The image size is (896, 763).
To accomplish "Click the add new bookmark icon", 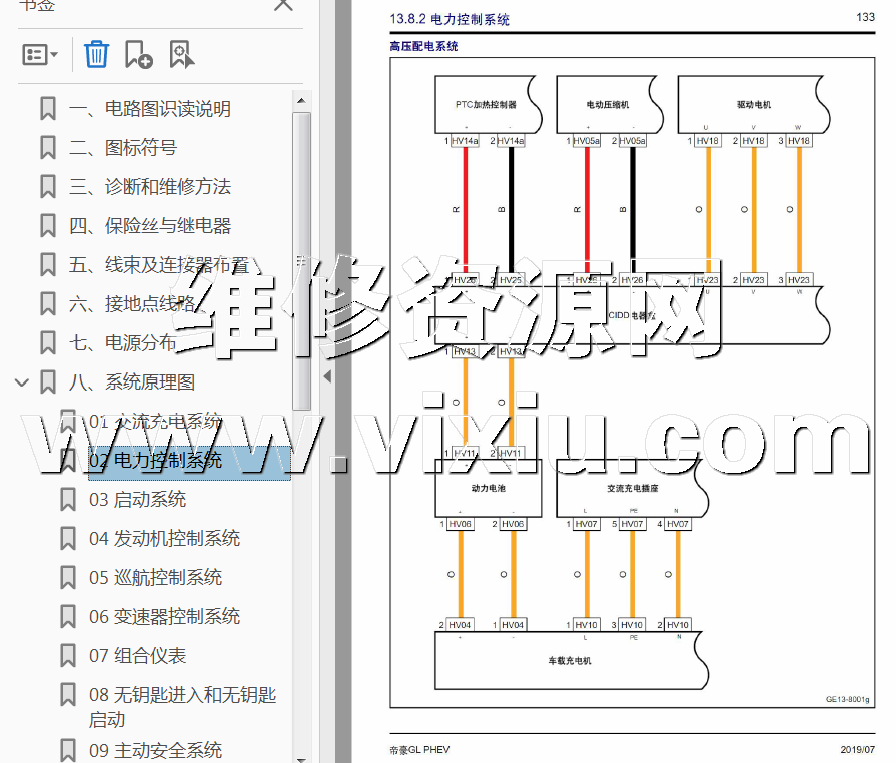I will click(x=138, y=54).
